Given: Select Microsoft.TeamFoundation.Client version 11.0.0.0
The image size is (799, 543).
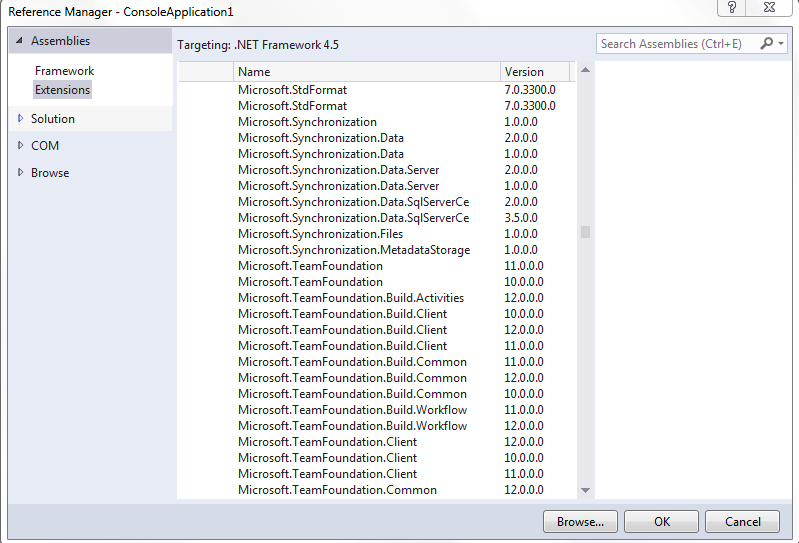Looking at the screenshot, I should click(377, 474).
